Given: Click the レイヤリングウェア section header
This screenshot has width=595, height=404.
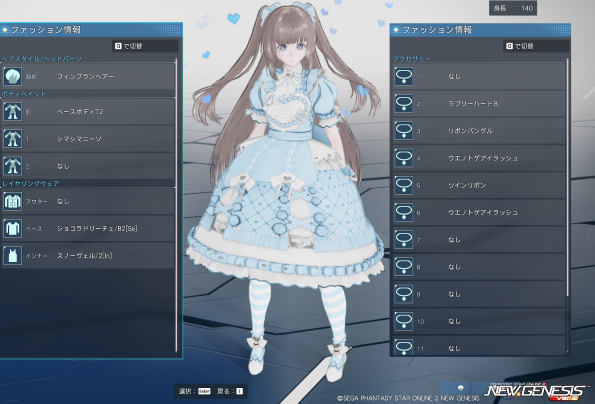Looking at the screenshot, I should (31, 184).
